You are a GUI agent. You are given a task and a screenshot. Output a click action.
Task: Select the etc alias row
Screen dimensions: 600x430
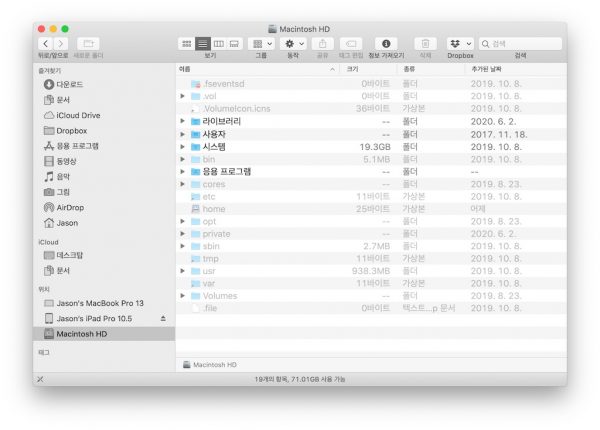pos(371,196)
